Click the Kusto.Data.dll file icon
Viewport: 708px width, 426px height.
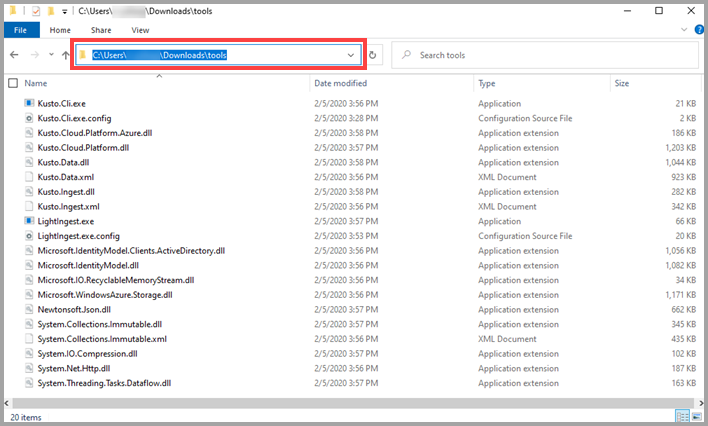point(29,162)
